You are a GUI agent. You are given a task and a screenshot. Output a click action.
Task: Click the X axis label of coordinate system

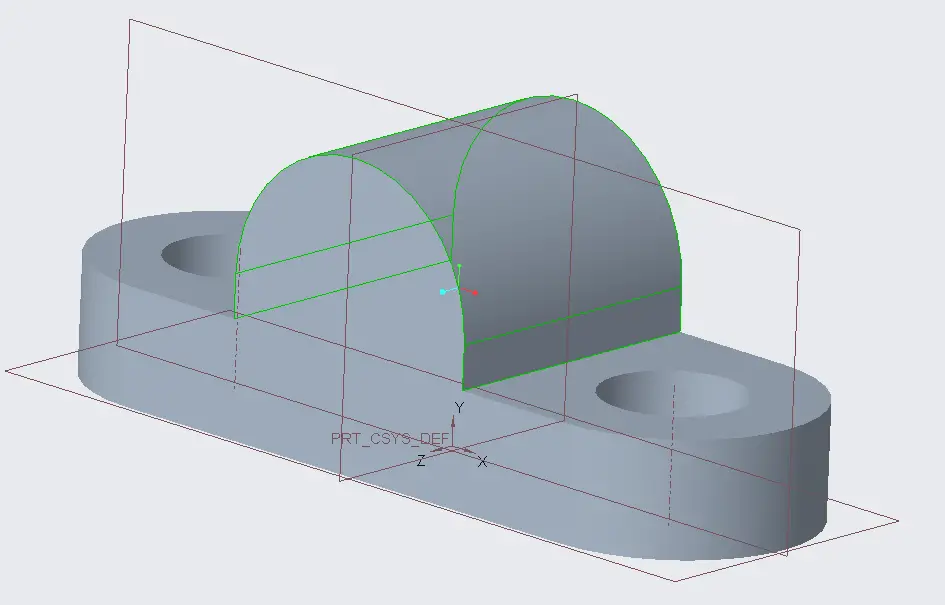482,462
